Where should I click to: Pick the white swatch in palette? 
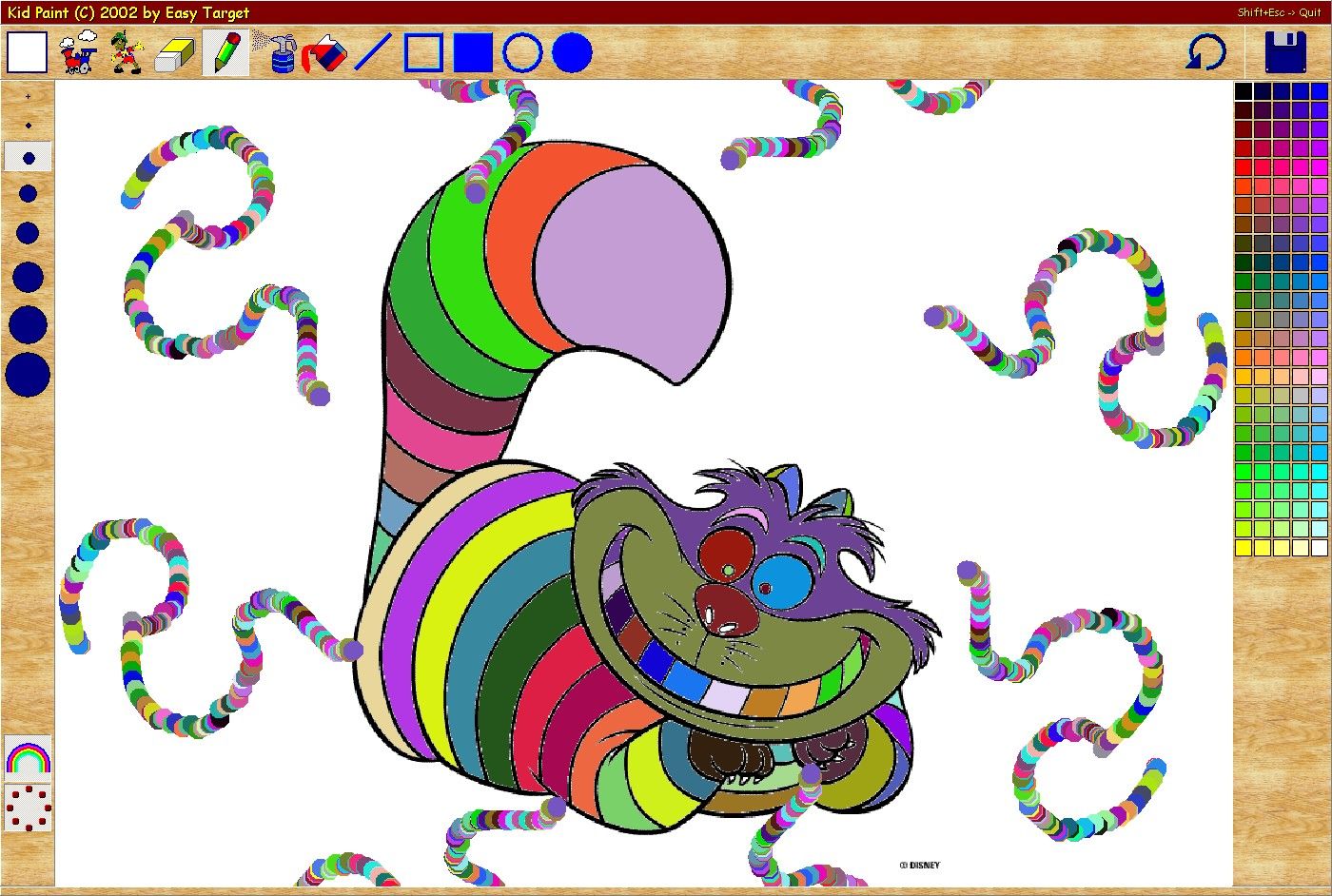click(x=1319, y=548)
